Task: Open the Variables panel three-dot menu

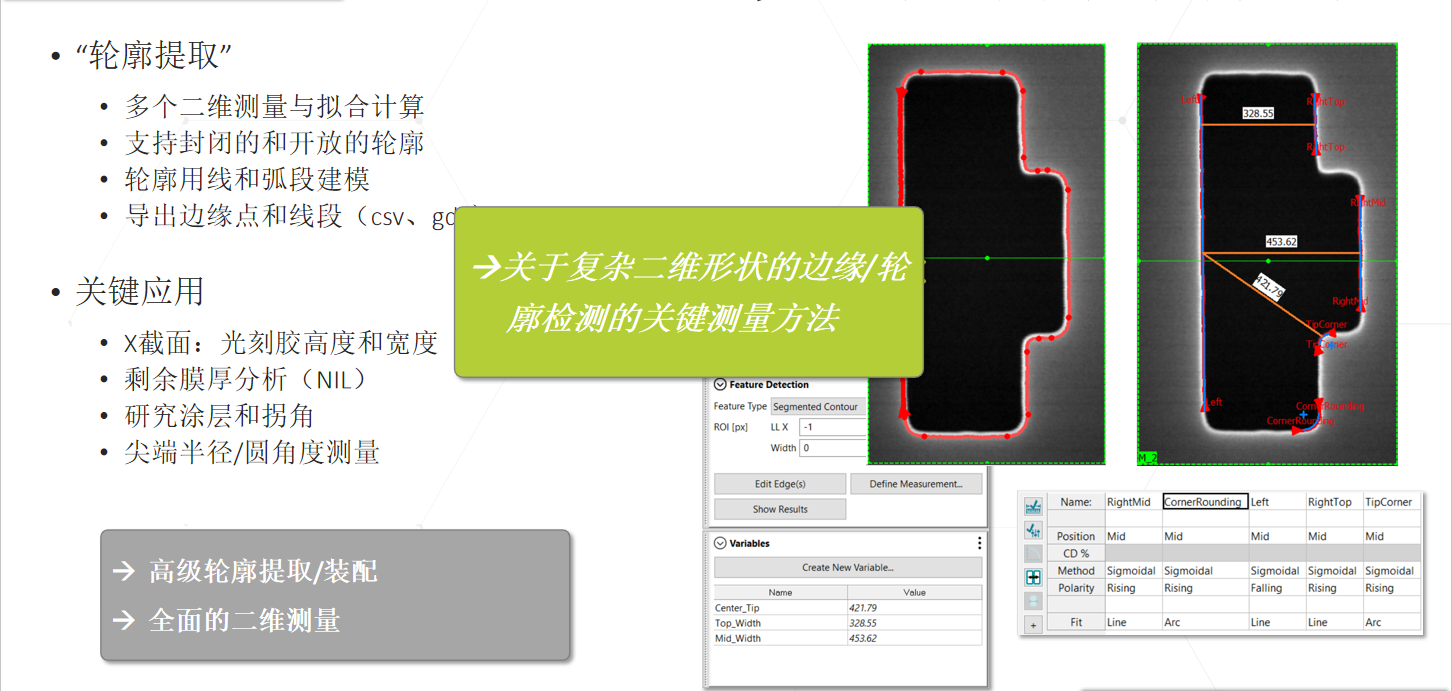Action: (979, 543)
